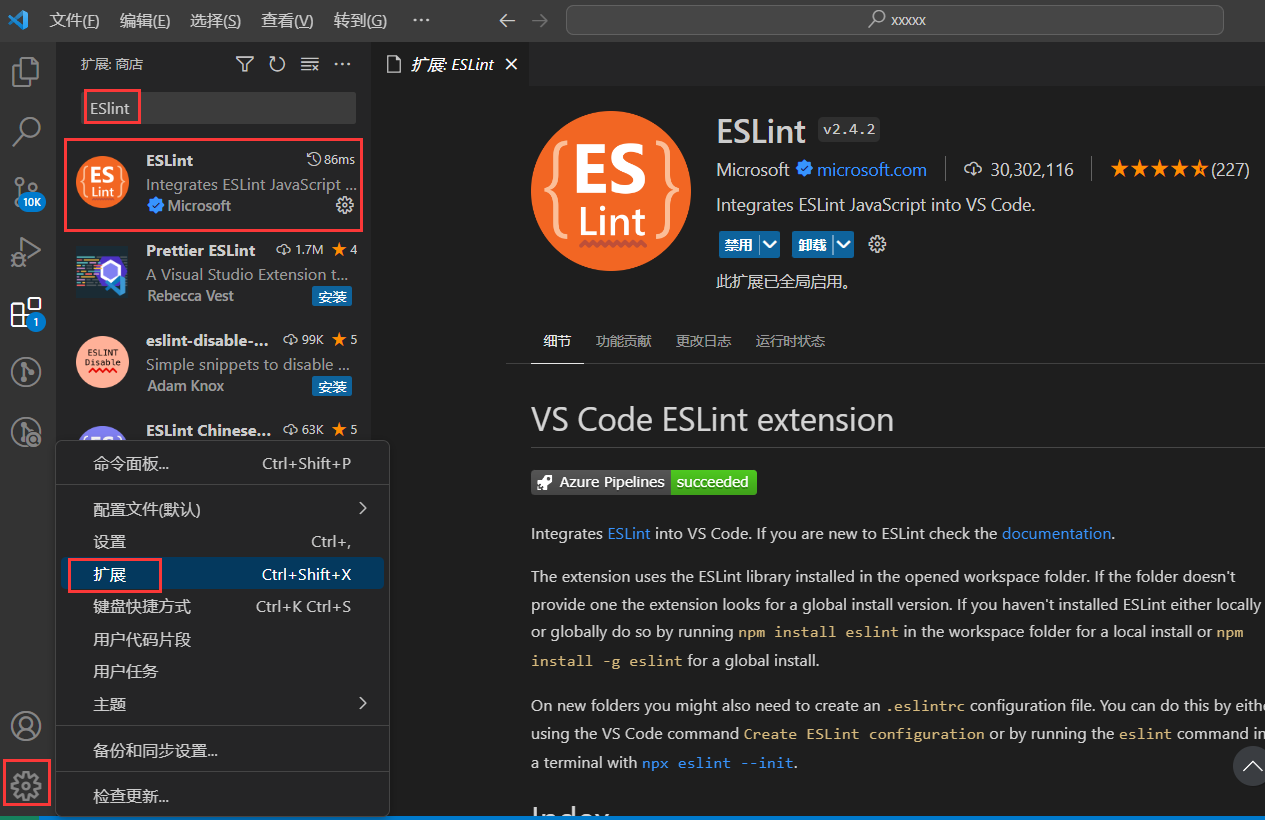Image resolution: width=1265 pixels, height=820 pixels.
Task: Select 键盘快捷方式 from the menu
Action: tap(141, 607)
